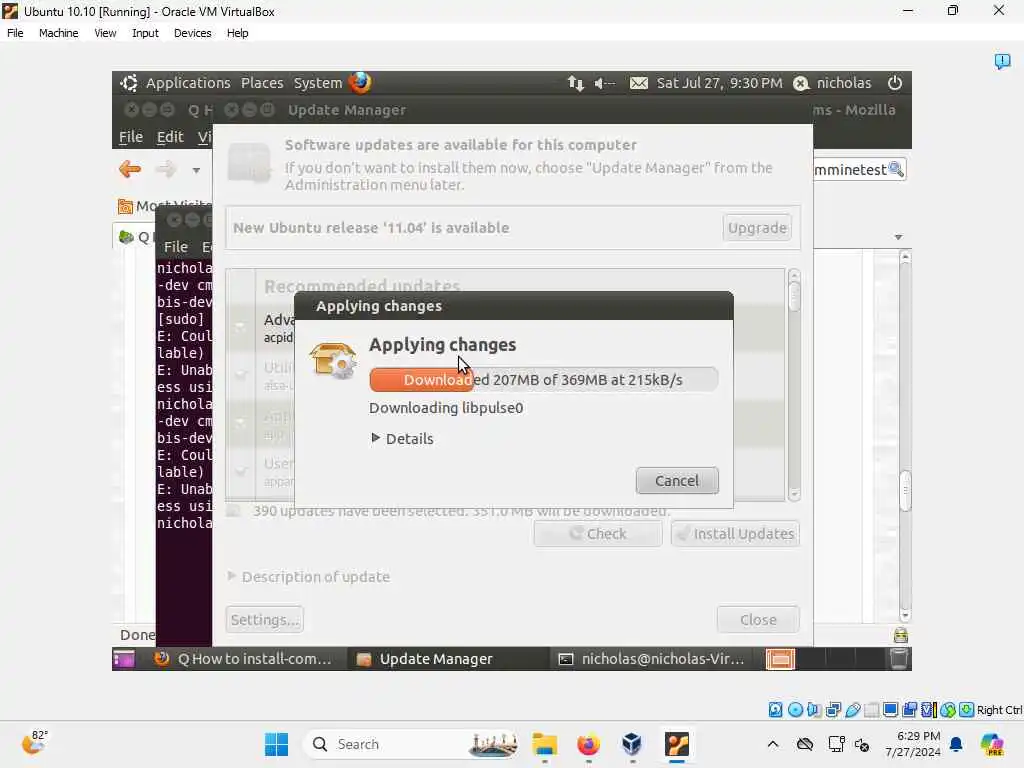
Task: Open VirtualBox Help menu
Action: [x=238, y=33]
